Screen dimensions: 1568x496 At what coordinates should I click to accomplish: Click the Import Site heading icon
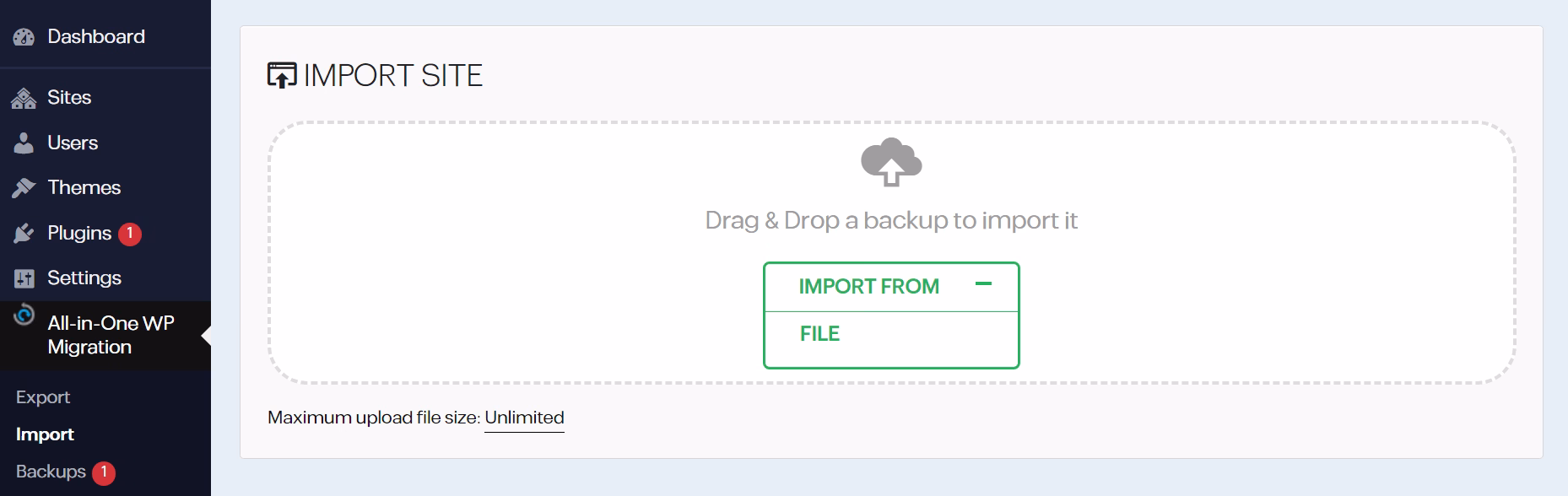(x=282, y=75)
